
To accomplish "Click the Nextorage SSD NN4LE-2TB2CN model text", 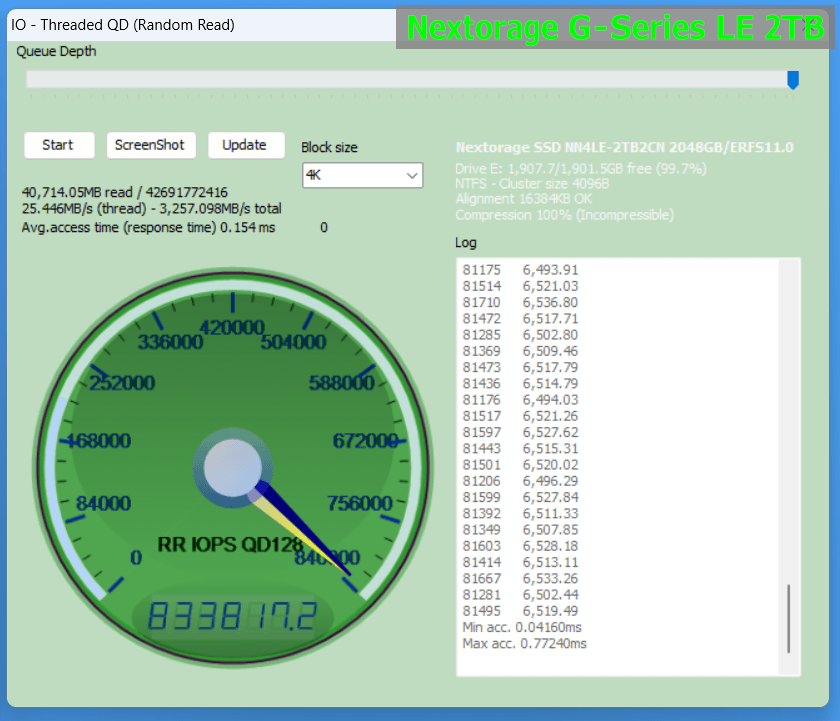I will (624, 148).
